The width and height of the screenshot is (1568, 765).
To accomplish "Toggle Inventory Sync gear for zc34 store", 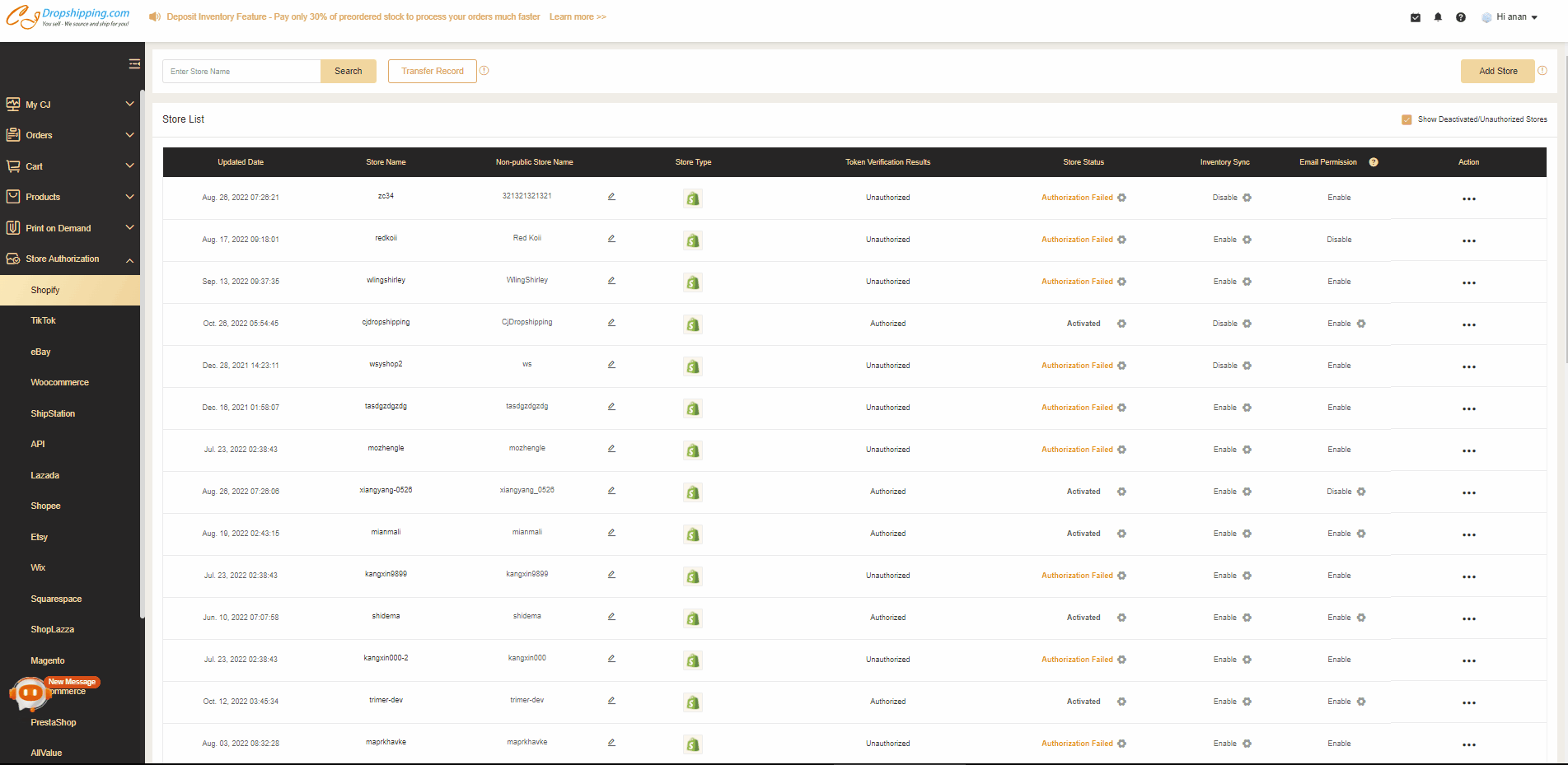I will click(1247, 198).
